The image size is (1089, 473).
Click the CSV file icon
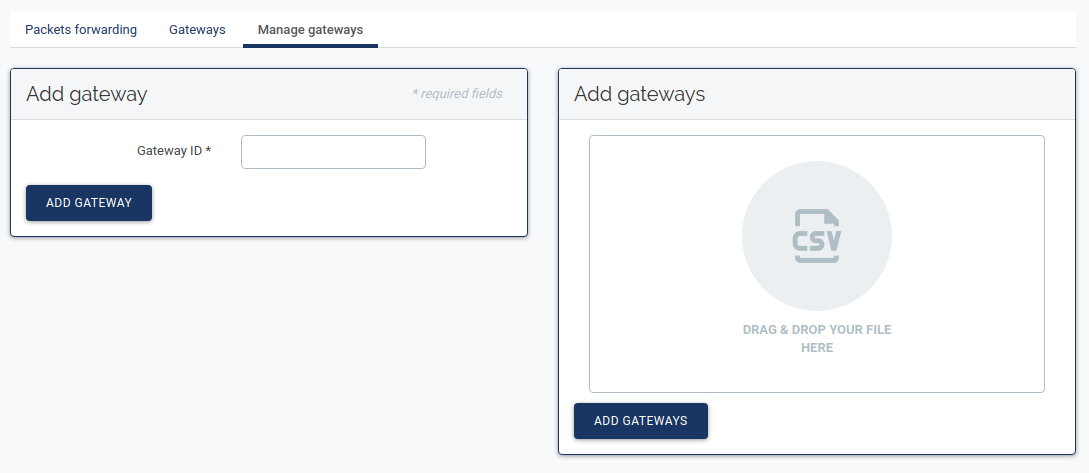(816, 237)
